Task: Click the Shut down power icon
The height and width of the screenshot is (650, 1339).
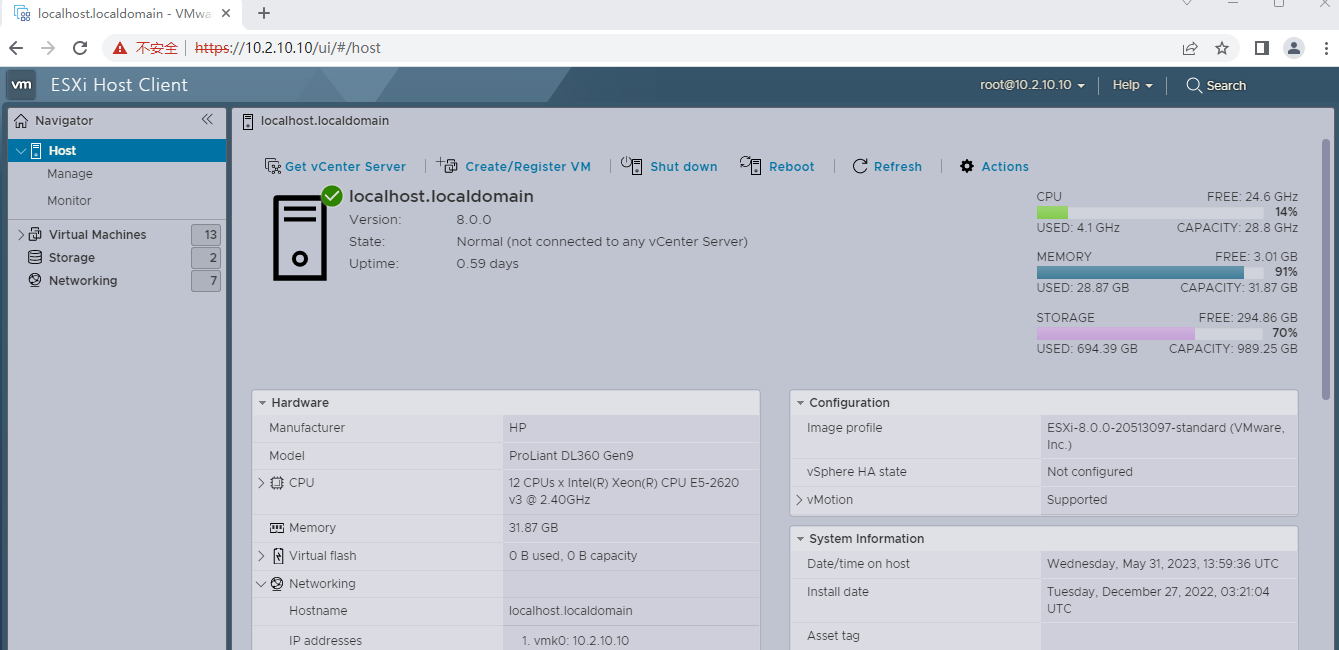Action: [631, 165]
